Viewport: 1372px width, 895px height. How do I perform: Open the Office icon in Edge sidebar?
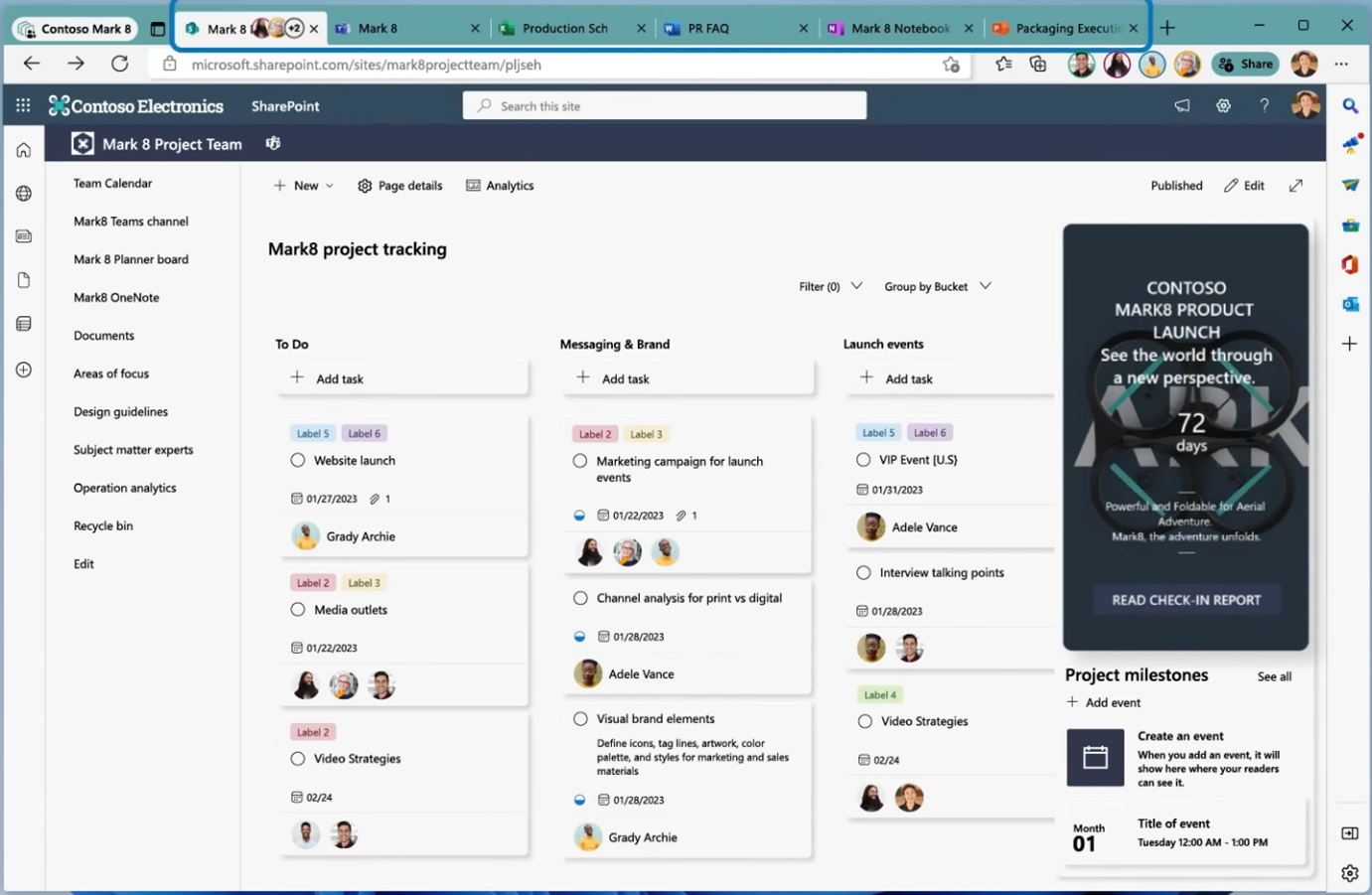pos(1350,264)
